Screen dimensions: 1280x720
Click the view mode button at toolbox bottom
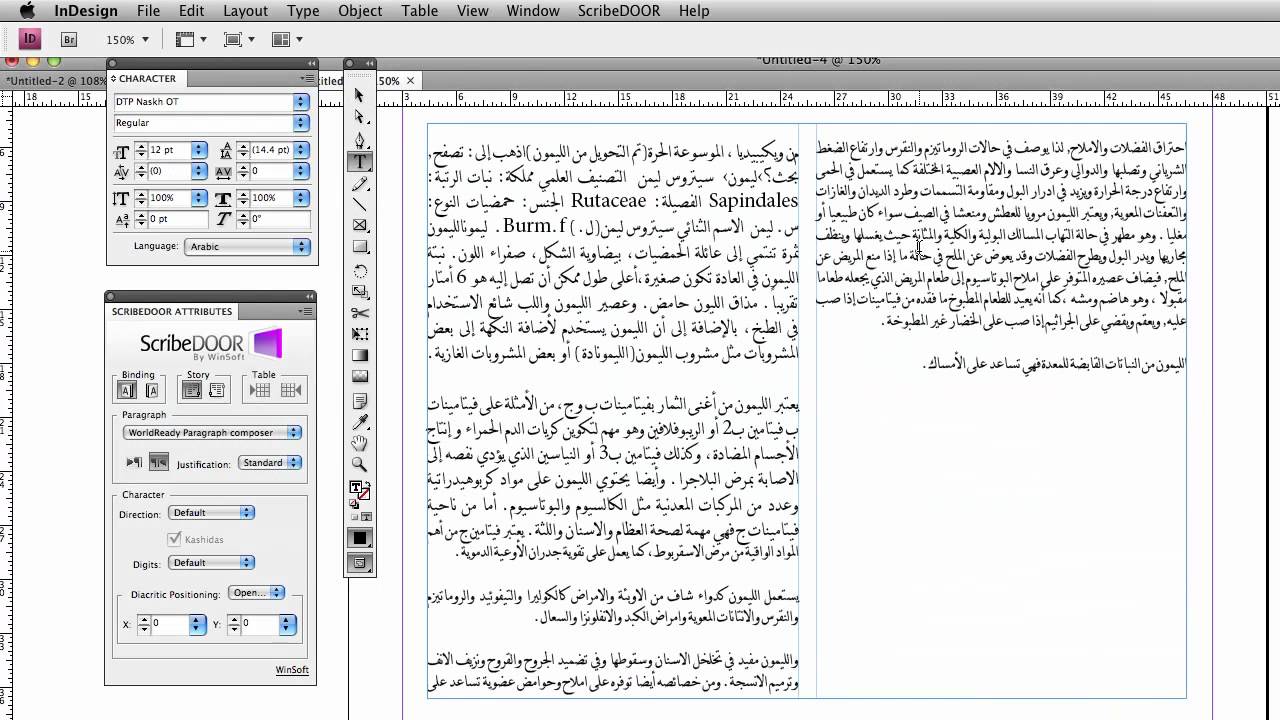point(360,563)
